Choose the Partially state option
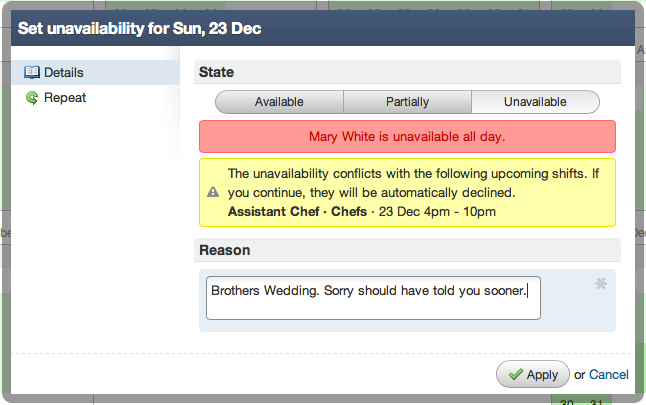The image size is (646, 405). pos(407,102)
